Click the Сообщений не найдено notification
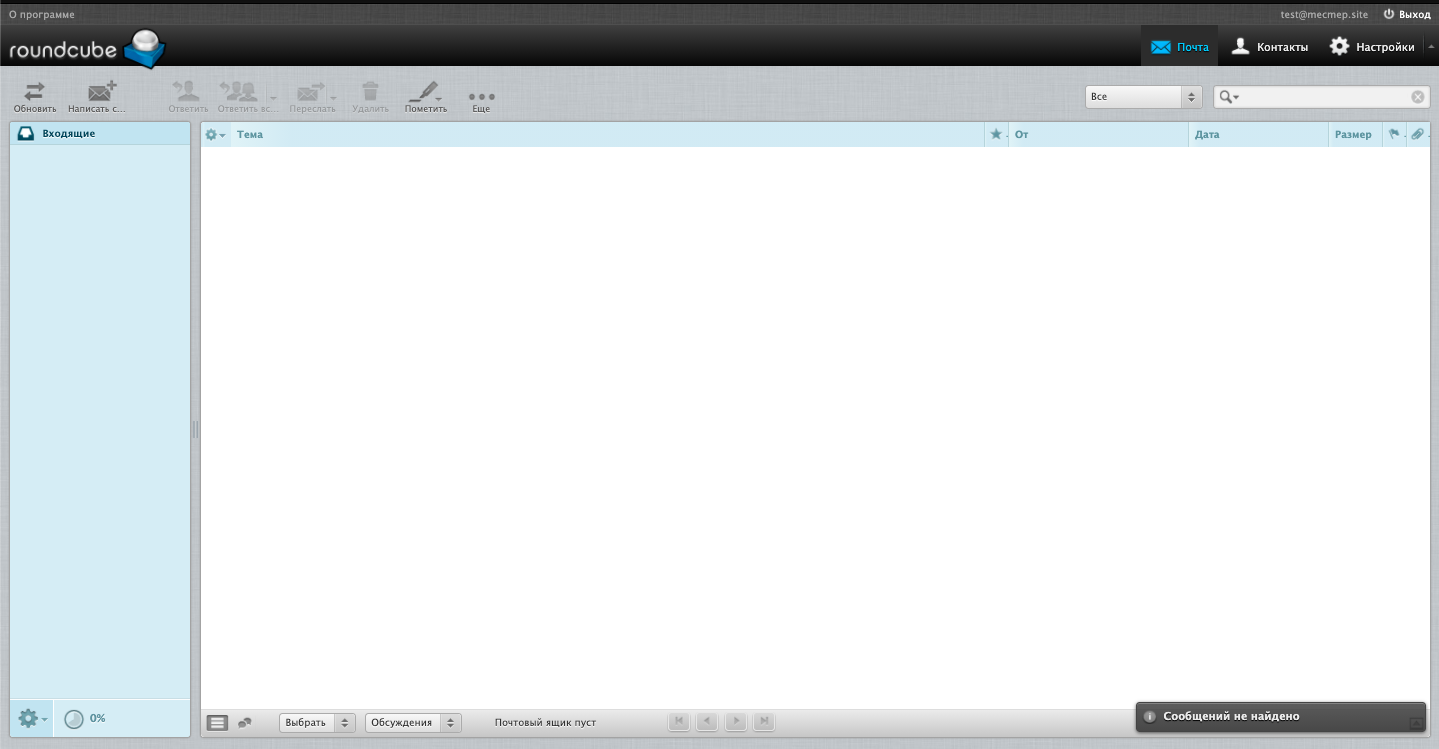 [1281, 716]
